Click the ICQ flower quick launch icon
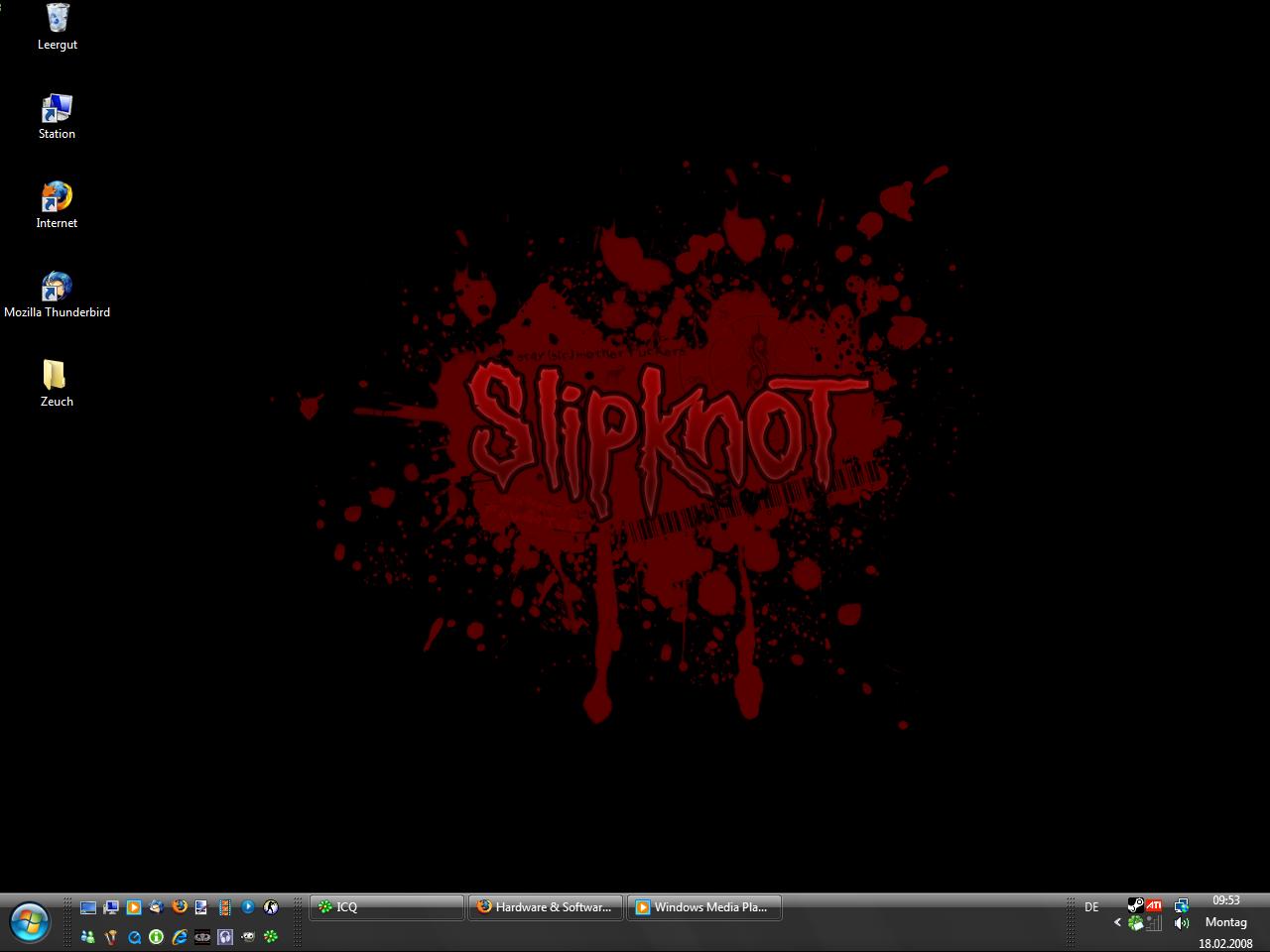 (x=270, y=936)
